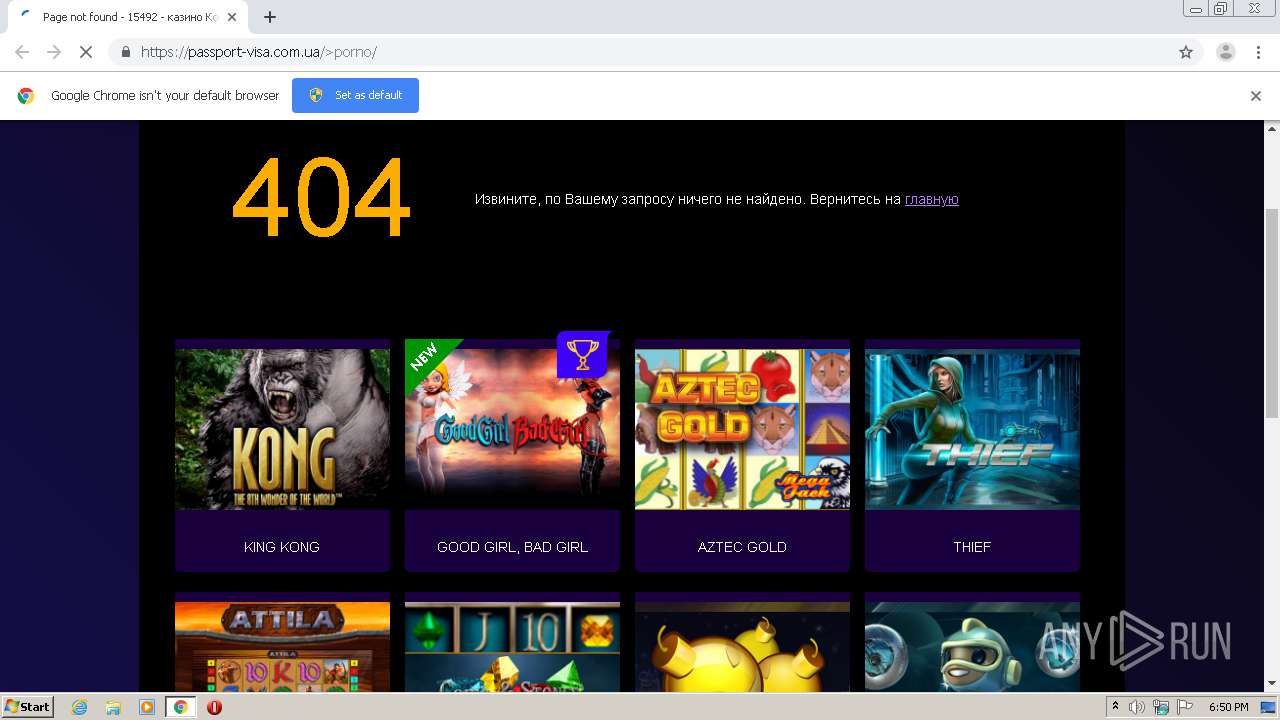Viewport: 1280px width, 720px height.
Task: Click the browser forward arrow
Action: [x=54, y=52]
